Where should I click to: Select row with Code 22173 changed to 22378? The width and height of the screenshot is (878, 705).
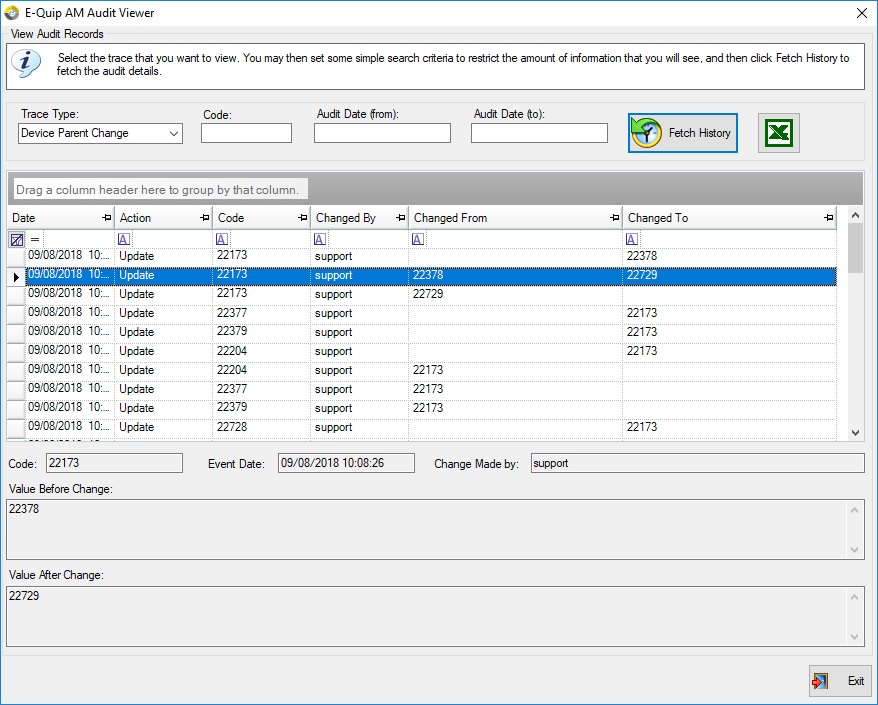coord(431,256)
